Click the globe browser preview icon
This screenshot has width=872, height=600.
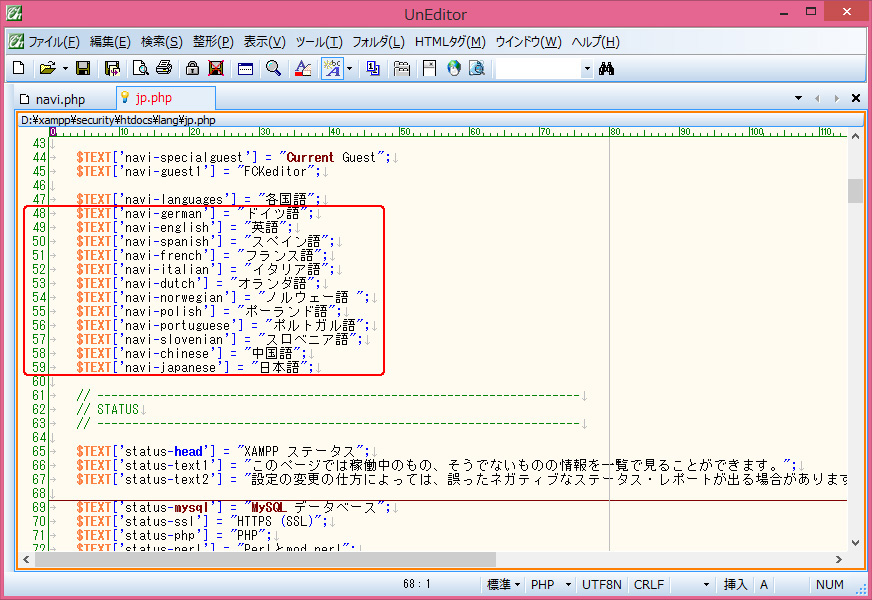click(453, 68)
